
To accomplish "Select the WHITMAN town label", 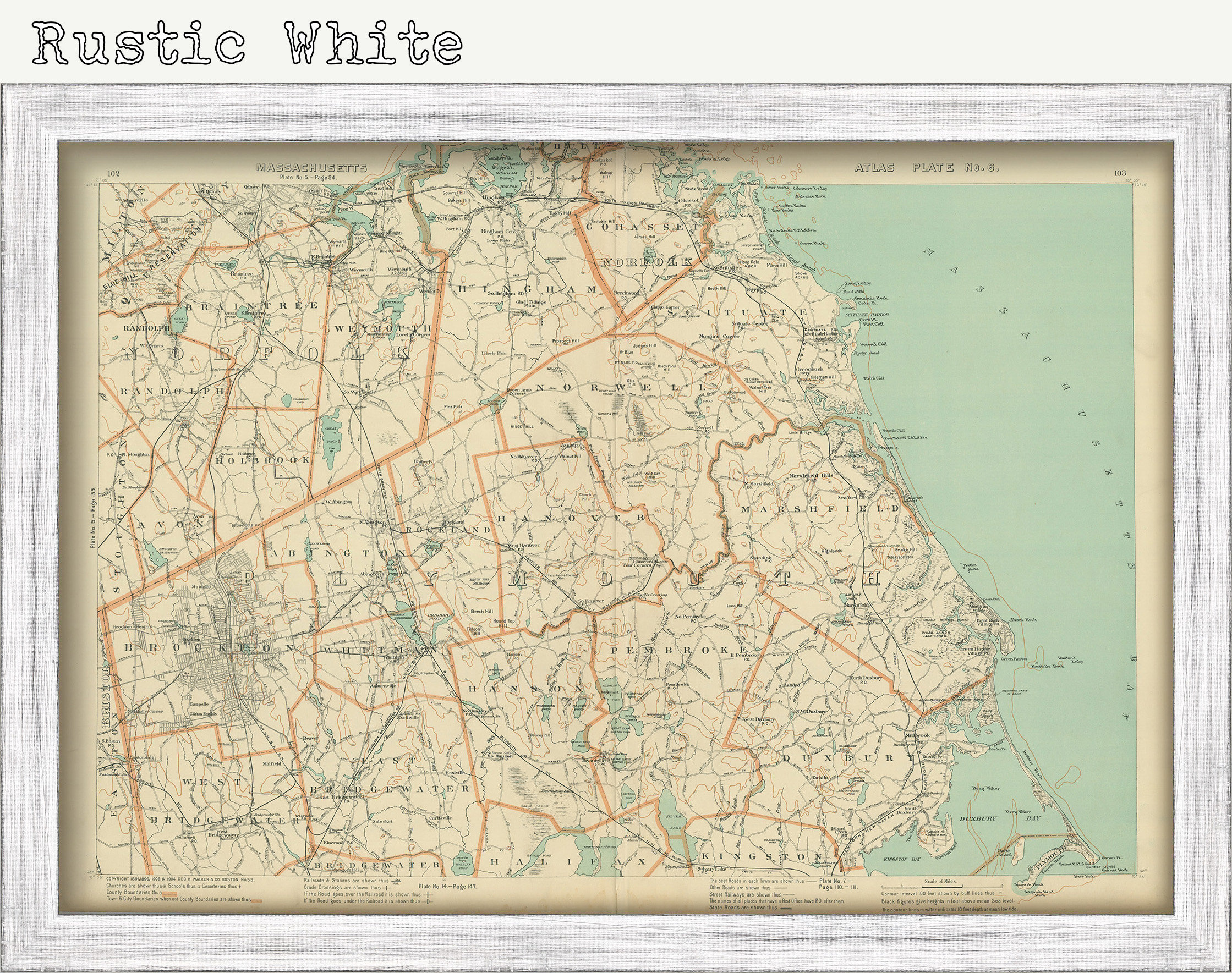I will click(x=380, y=650).
